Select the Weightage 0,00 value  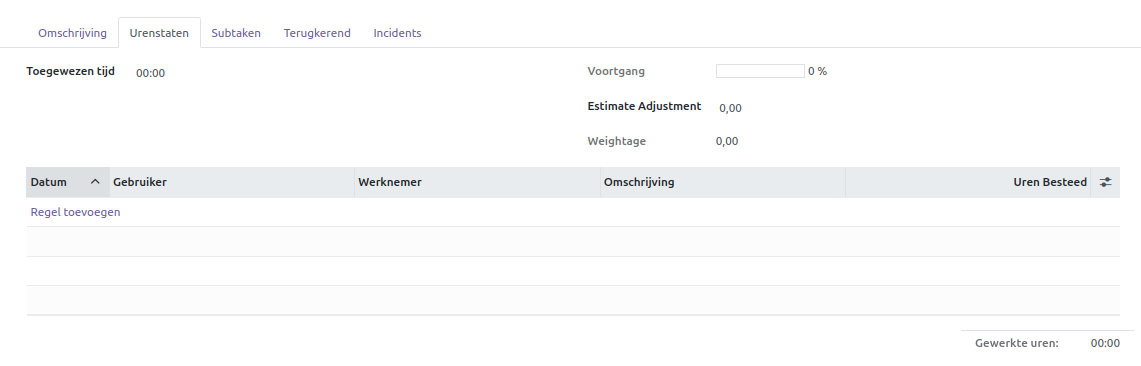pyautogui.click(x=727, y=141)
